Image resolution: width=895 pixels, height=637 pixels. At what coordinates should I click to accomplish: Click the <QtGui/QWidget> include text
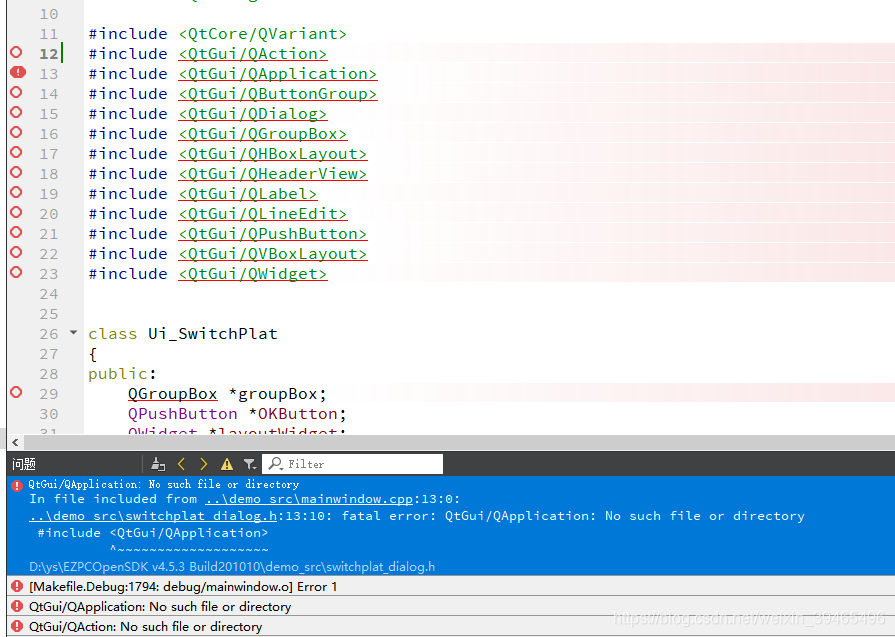coord(253,273)
